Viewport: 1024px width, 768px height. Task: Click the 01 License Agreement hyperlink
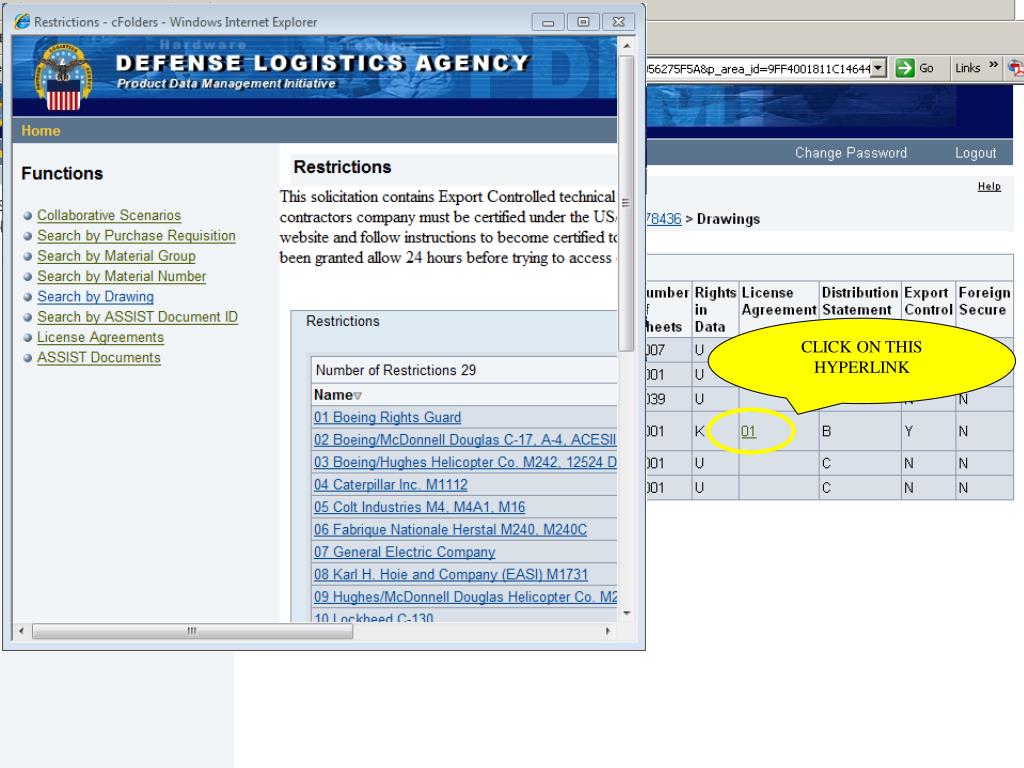coord(748,432)
